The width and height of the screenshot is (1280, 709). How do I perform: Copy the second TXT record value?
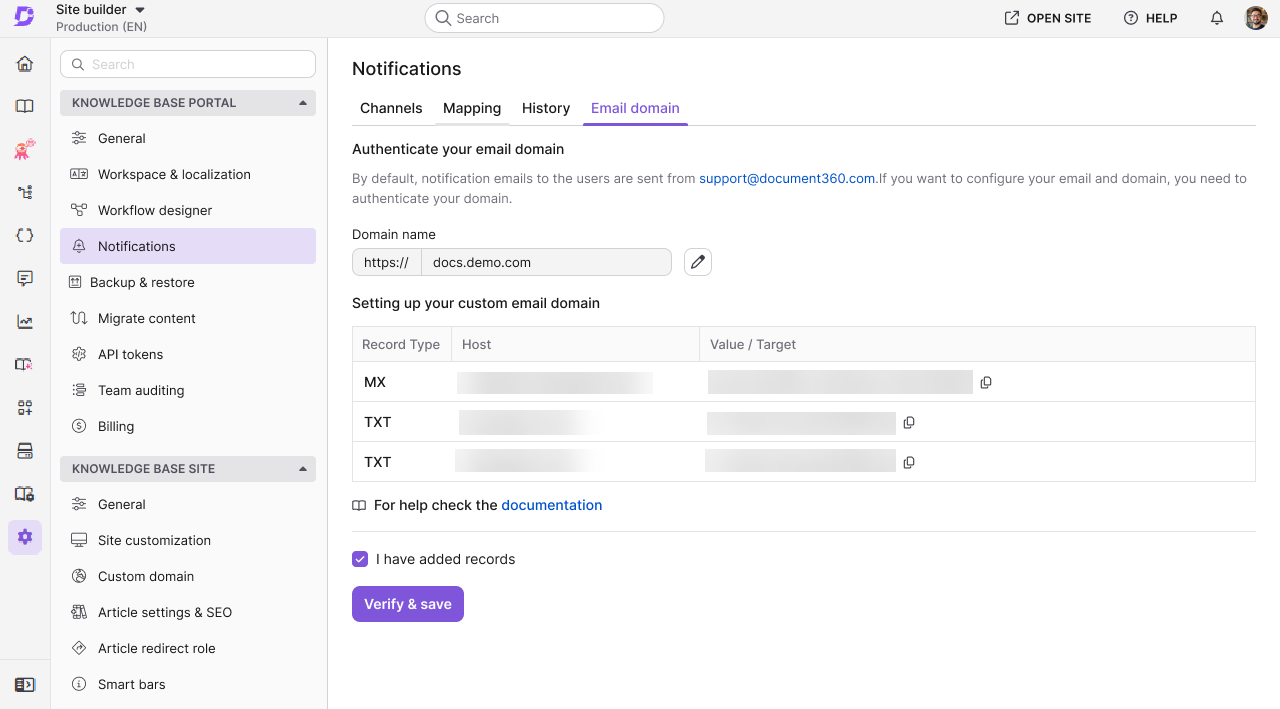point(909,462)
